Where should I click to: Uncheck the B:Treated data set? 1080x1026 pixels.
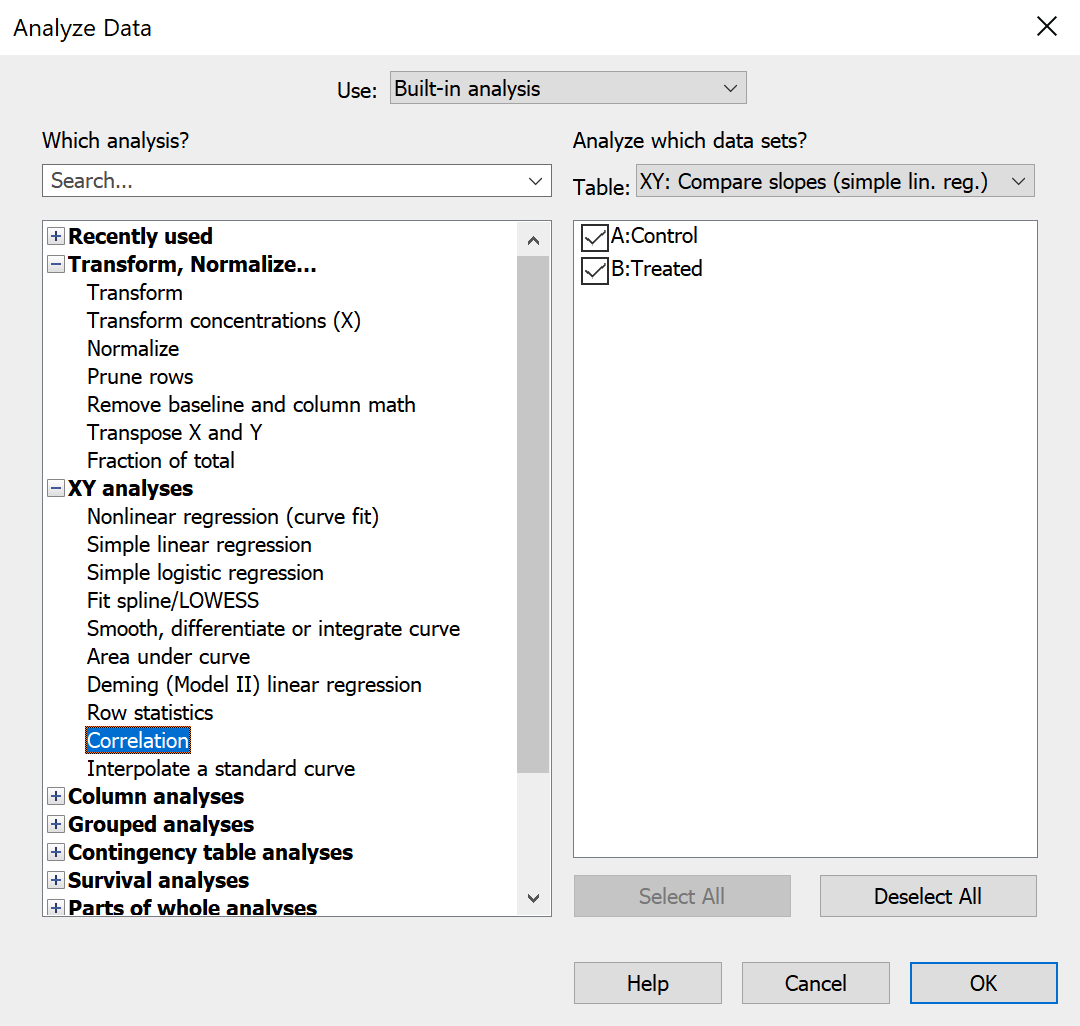595,270
